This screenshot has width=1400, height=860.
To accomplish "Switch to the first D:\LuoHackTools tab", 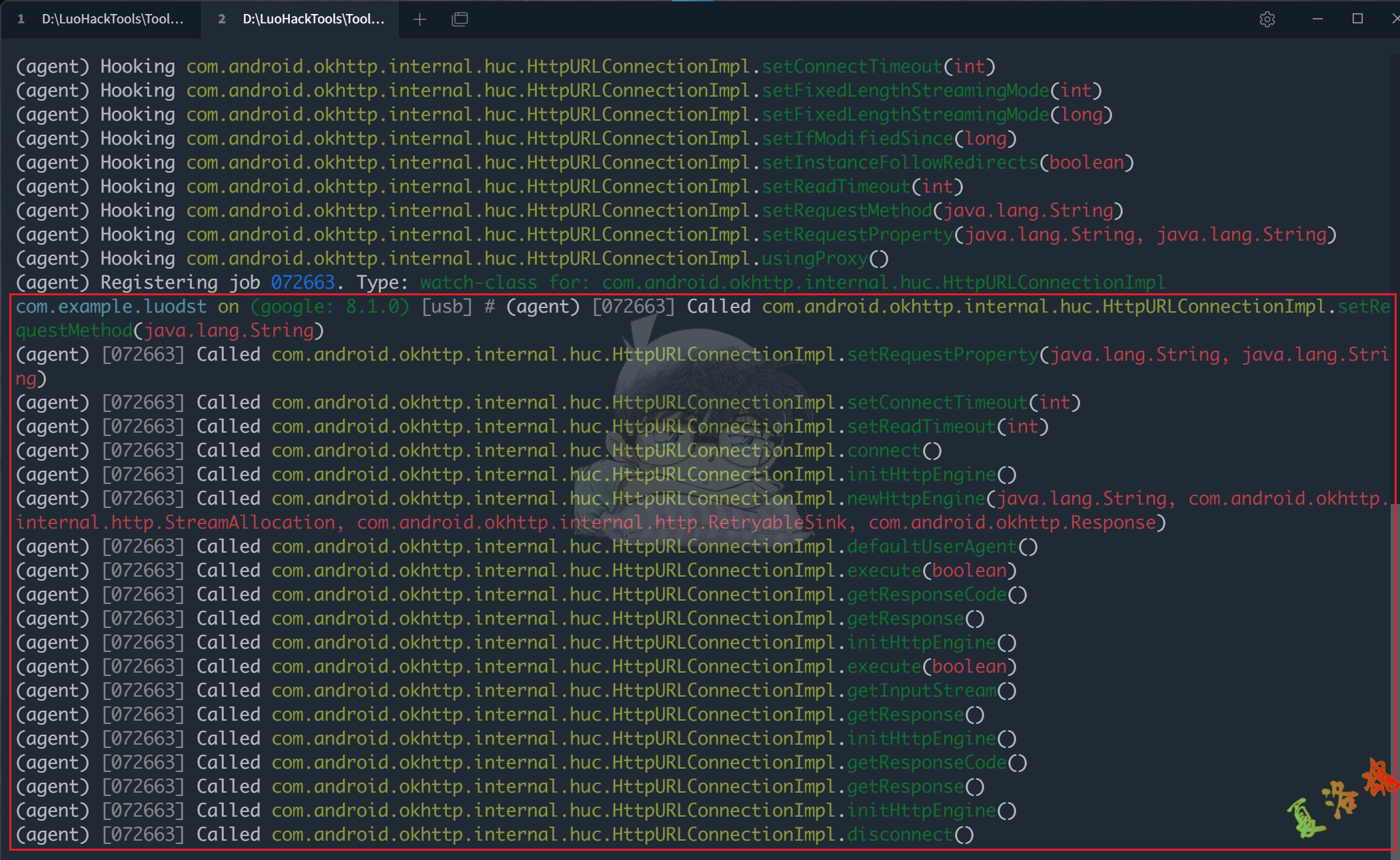I will pyautogui.click(x=100, y=19).
